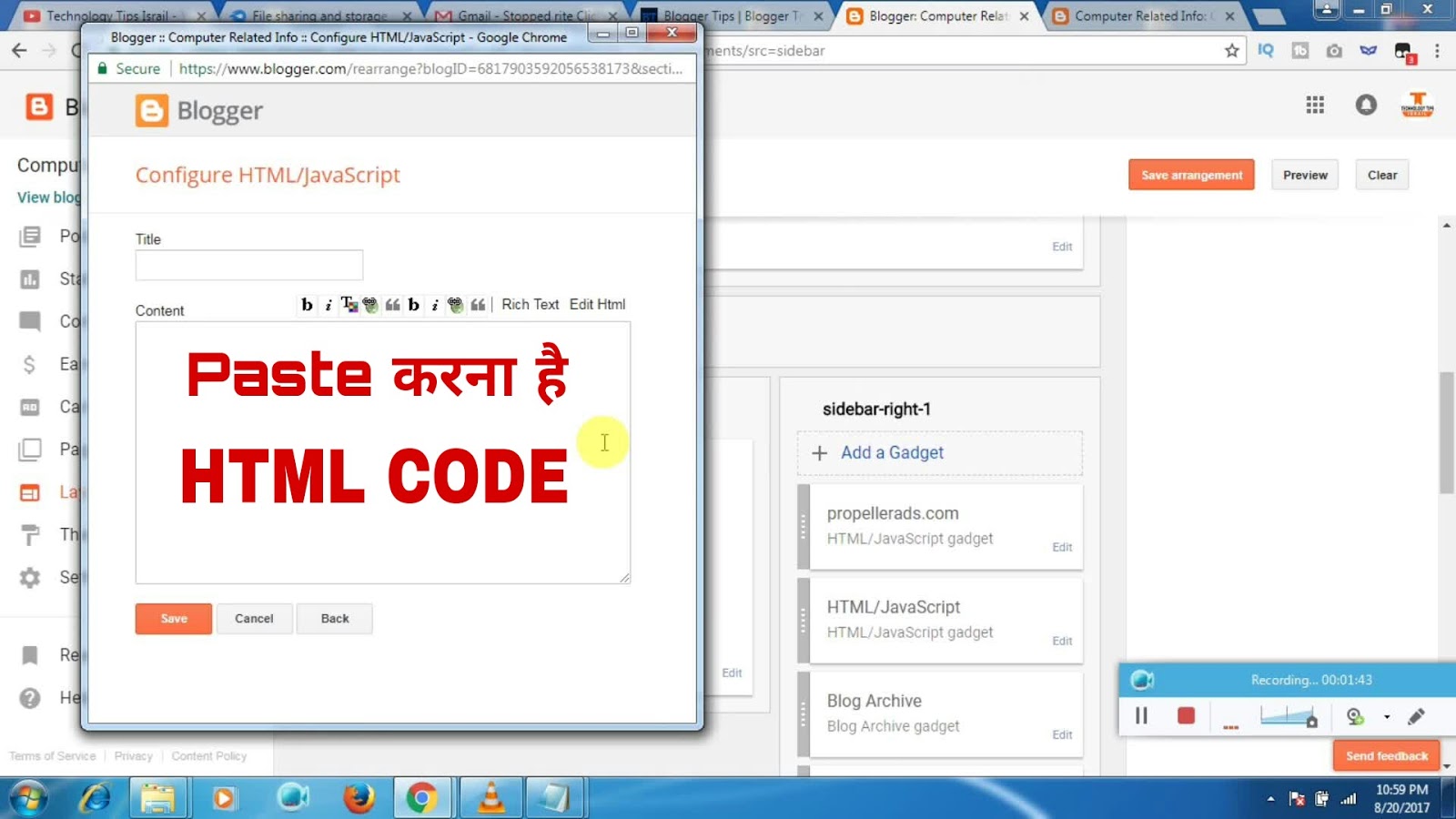1456x819 pixels.
Task: Click the Clear button in layout page
Action: [1382, 175]
